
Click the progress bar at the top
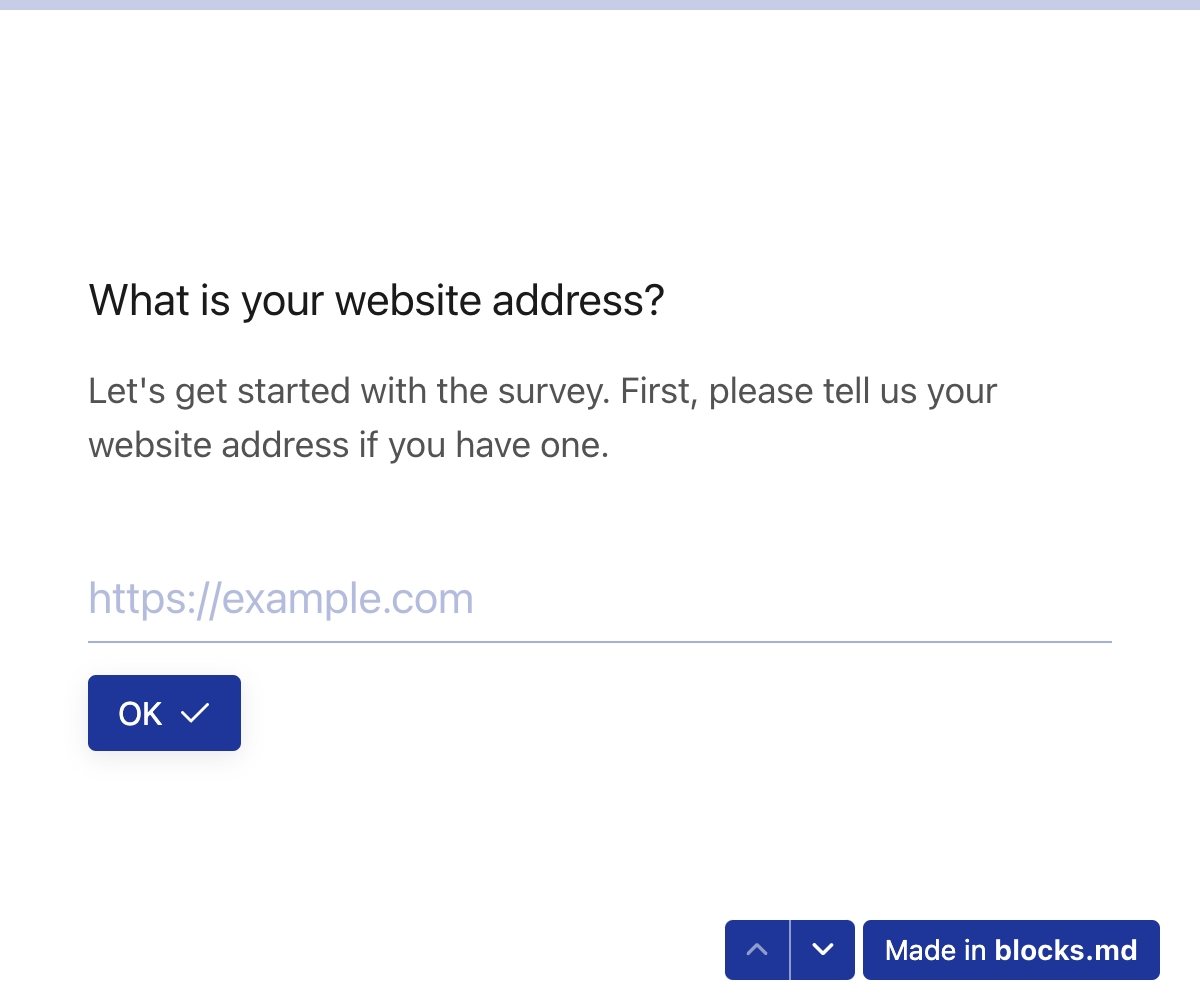click(x=600, y=5)
